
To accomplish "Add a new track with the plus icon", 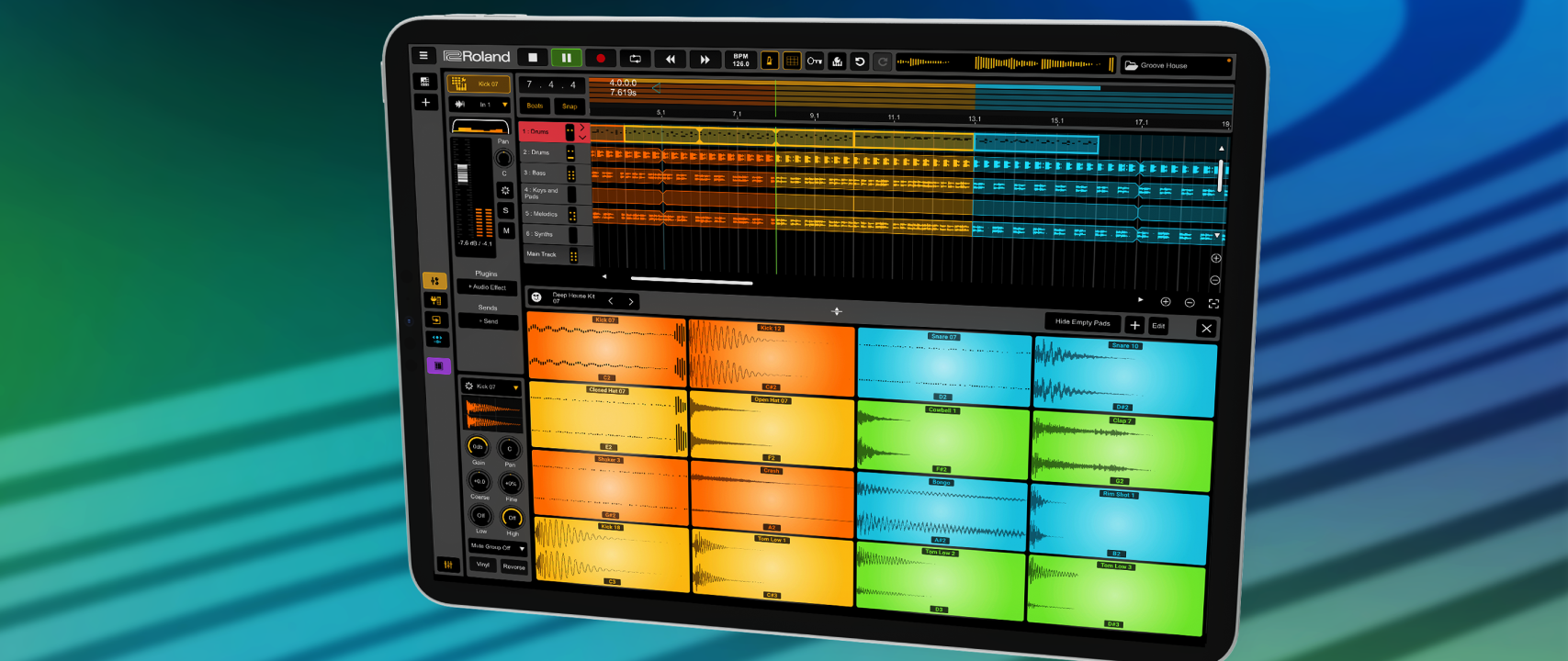I will [425, 103].
